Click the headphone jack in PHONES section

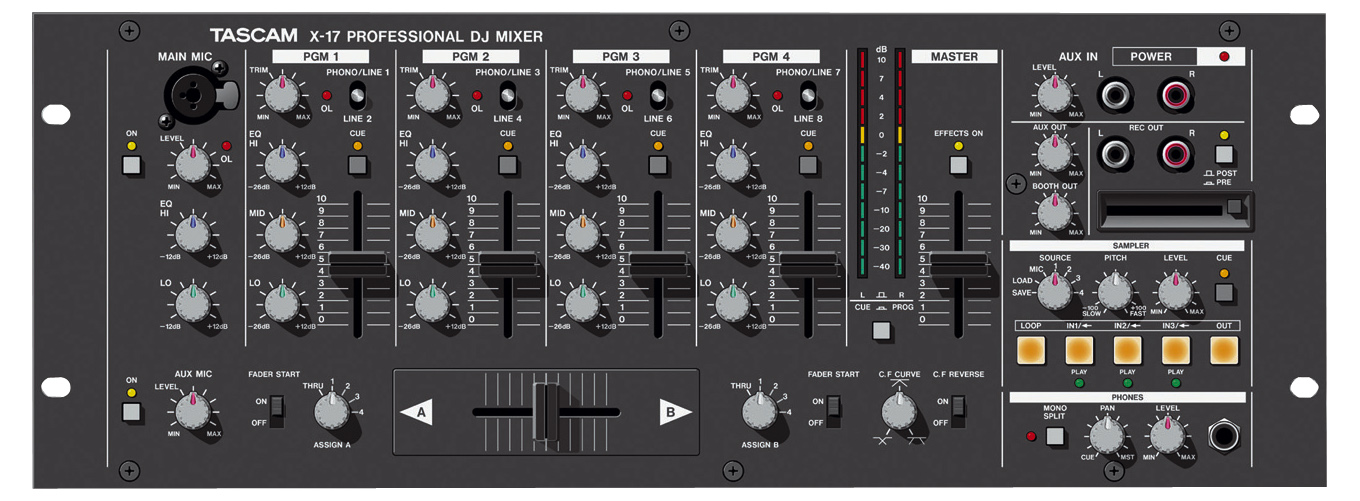tap(1223, 437)
